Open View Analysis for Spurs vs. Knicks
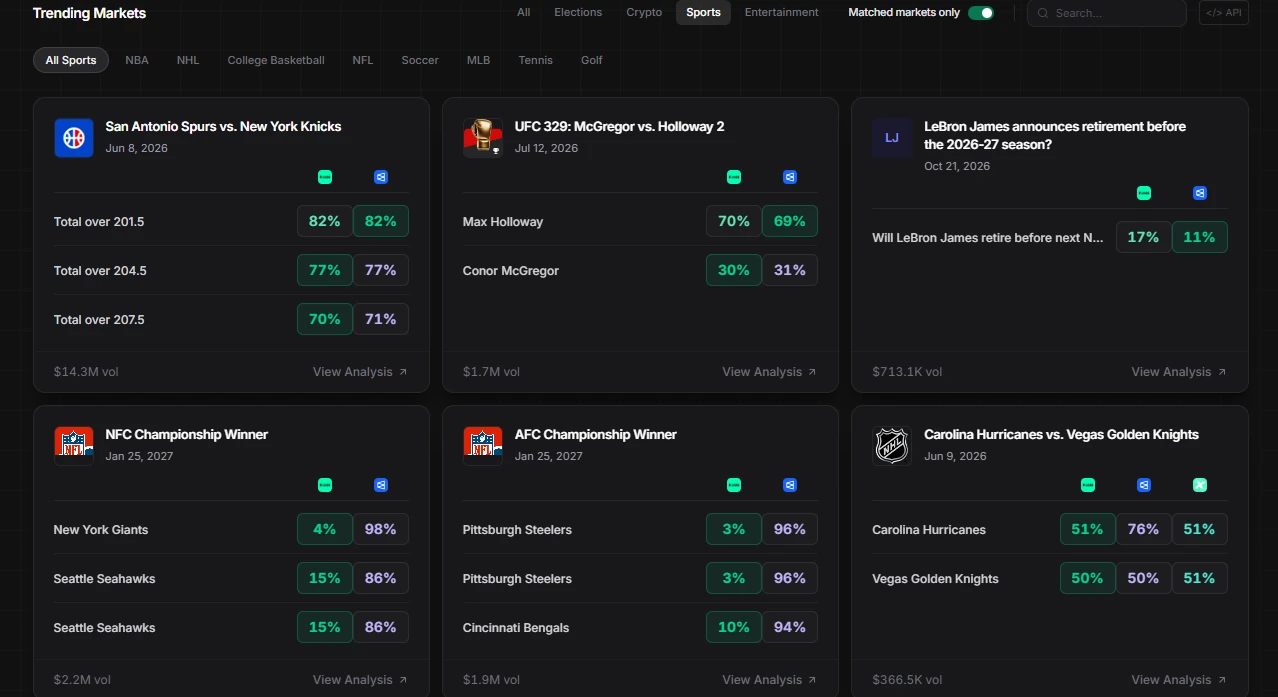Screen dimensions: 1278x697 click(360, 372)
